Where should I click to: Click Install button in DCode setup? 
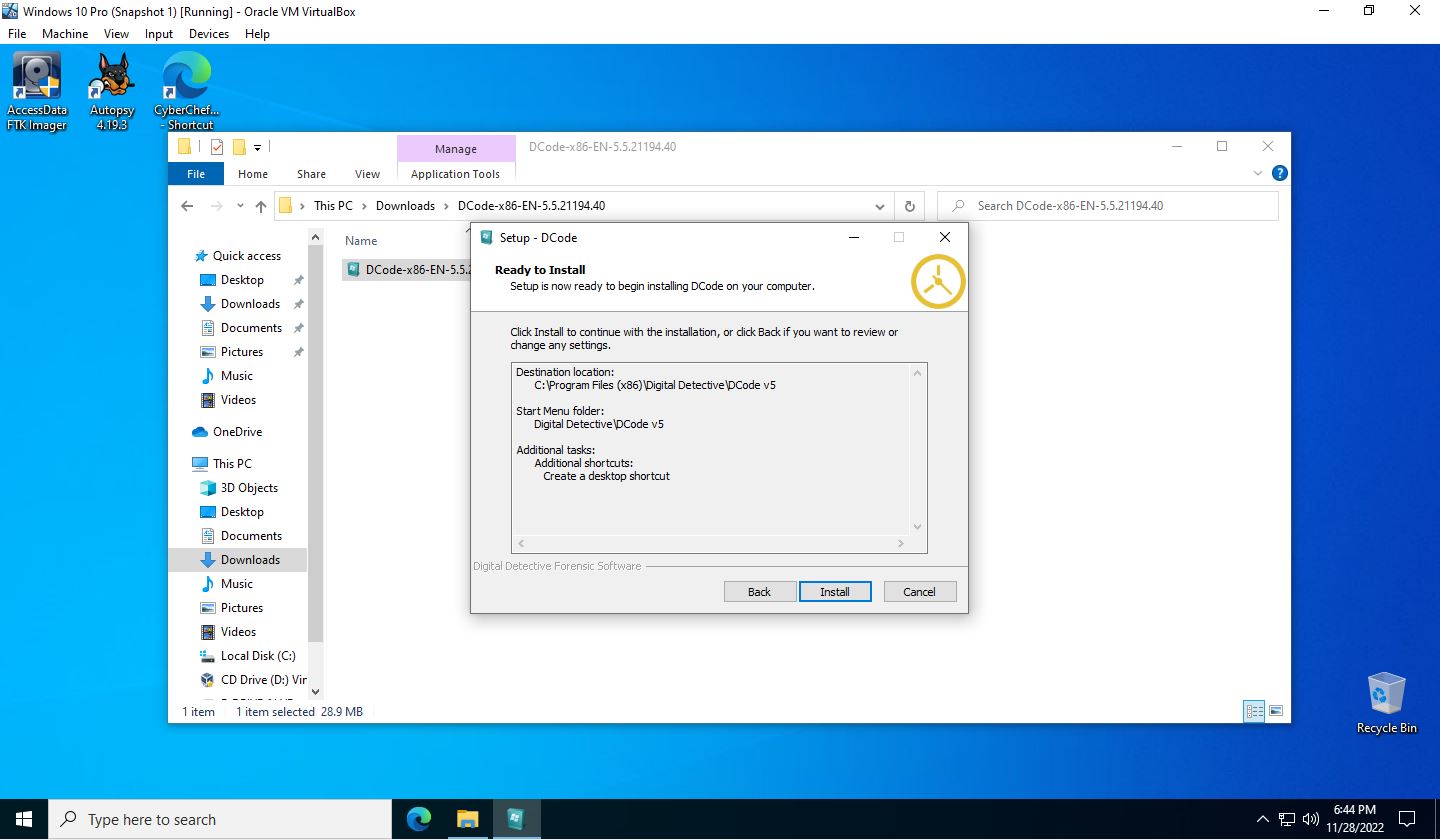pyautogui.click(x=835, y=592)
